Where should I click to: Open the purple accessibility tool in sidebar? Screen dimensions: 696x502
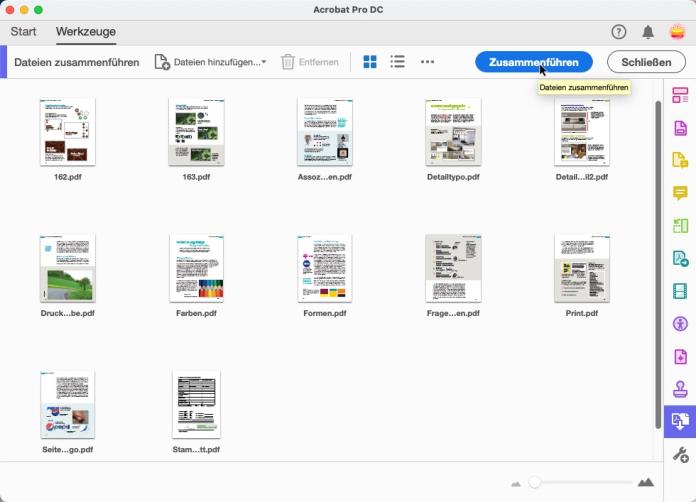click(x=680, y=323)
